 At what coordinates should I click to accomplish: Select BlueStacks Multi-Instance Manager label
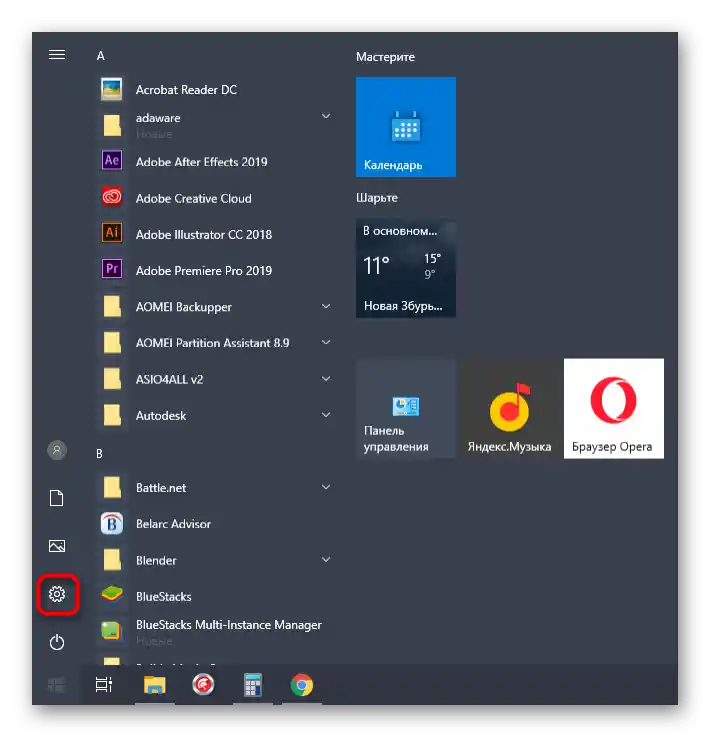(228, 625)
